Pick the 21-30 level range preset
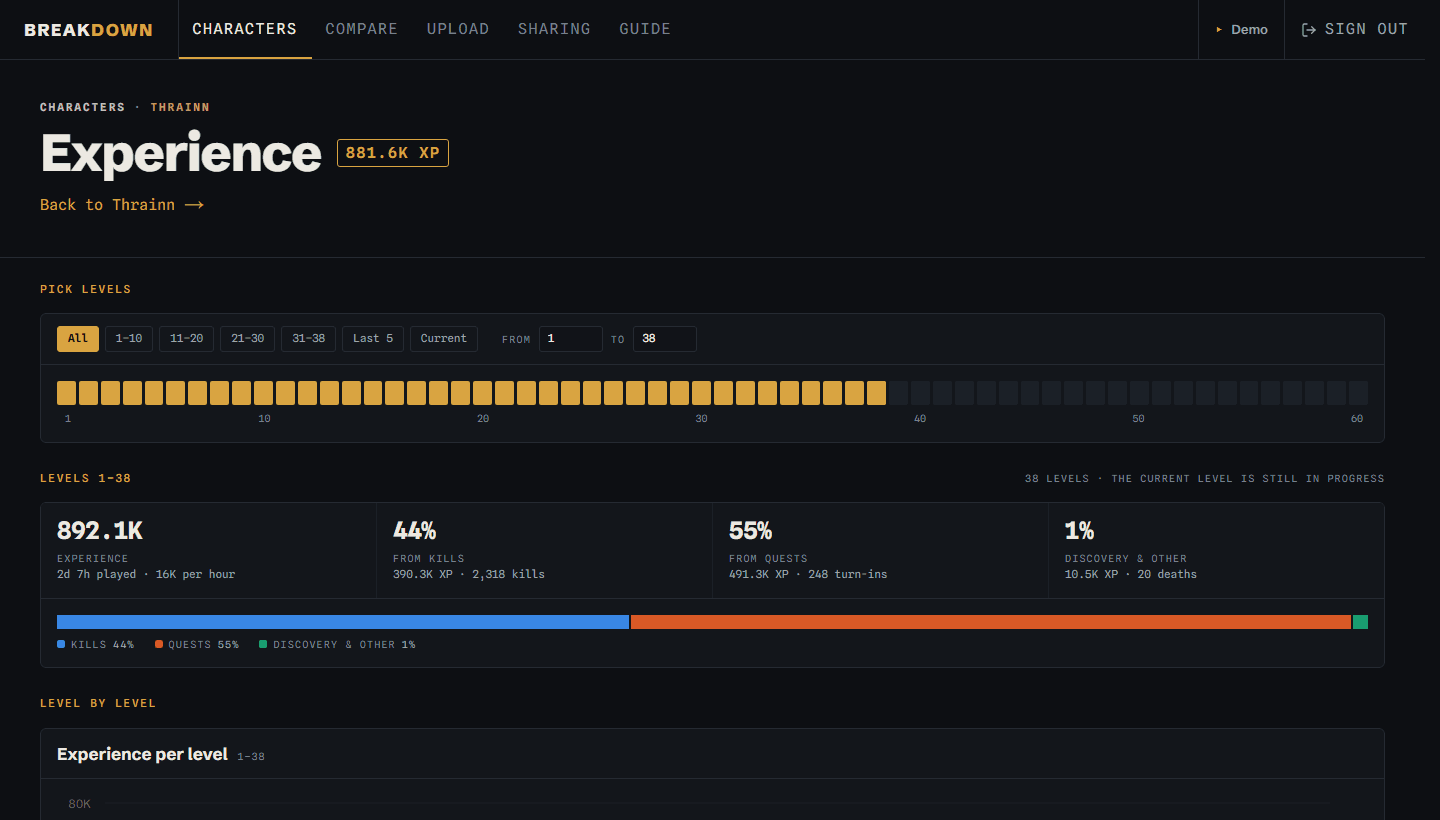This screenshot has height=820, width=1440. click(x=248, y=339)
